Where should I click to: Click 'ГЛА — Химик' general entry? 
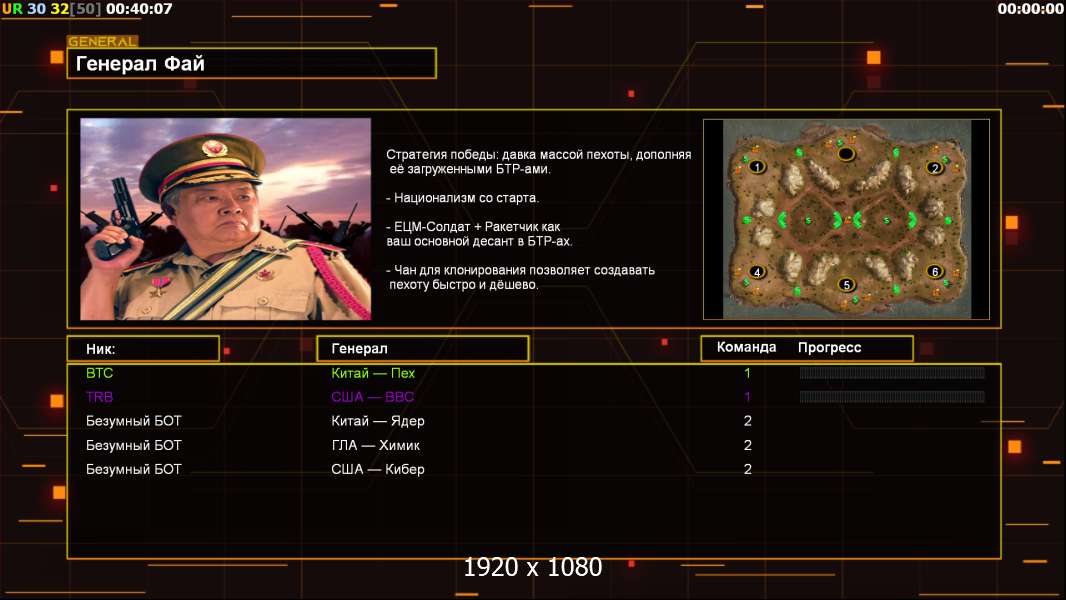[375, 446]
